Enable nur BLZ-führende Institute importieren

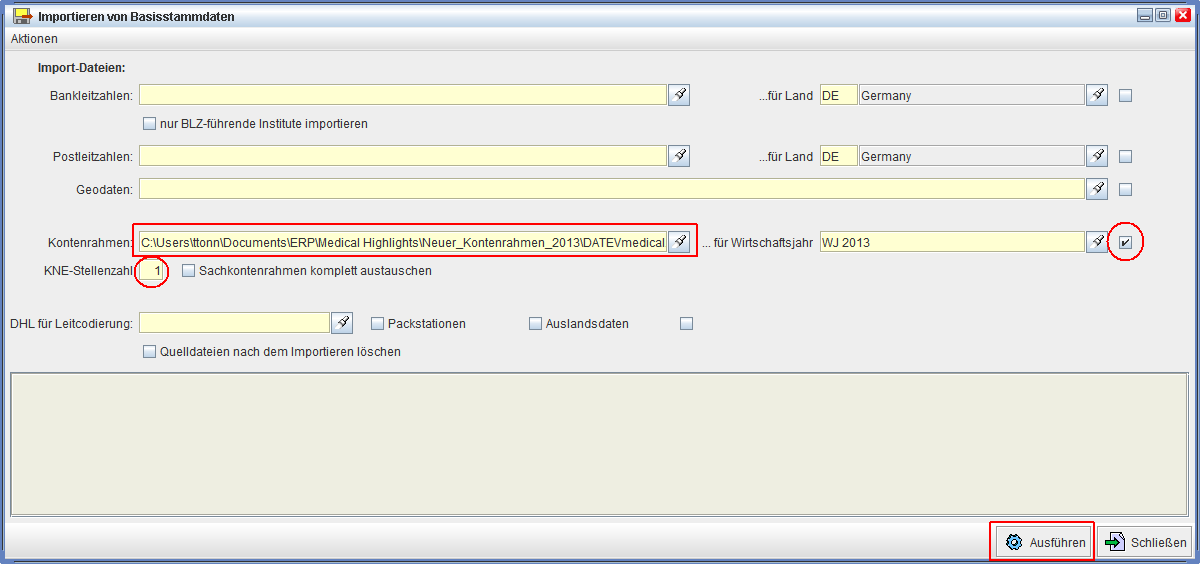150,124
